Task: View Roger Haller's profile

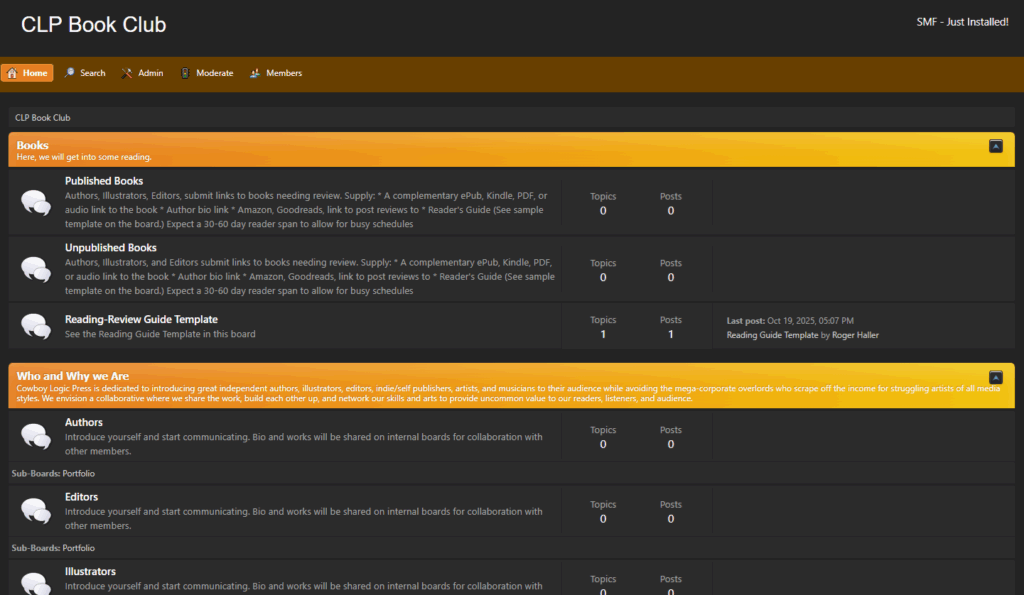Action: click(x=855, y=335)
